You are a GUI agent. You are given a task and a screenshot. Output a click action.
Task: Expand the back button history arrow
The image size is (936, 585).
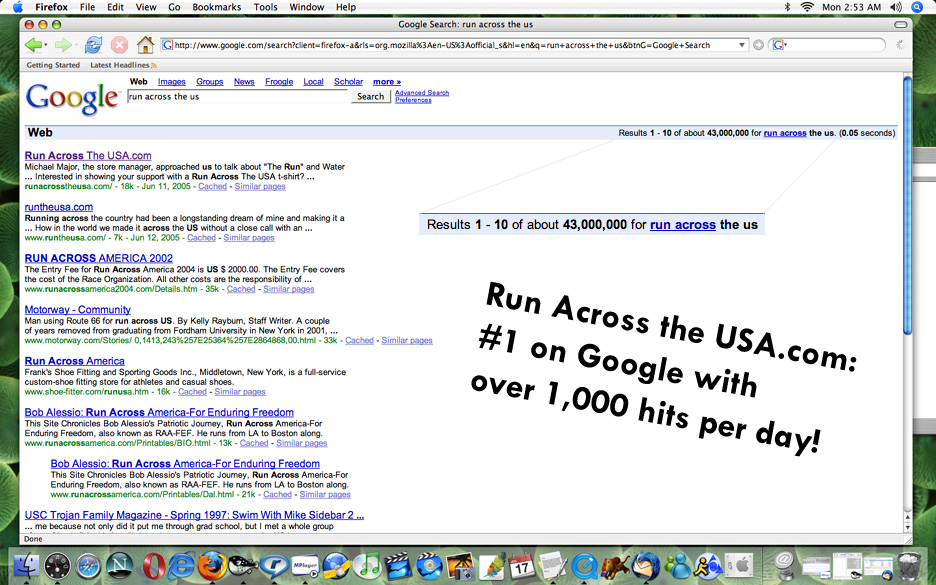point(47,45)
